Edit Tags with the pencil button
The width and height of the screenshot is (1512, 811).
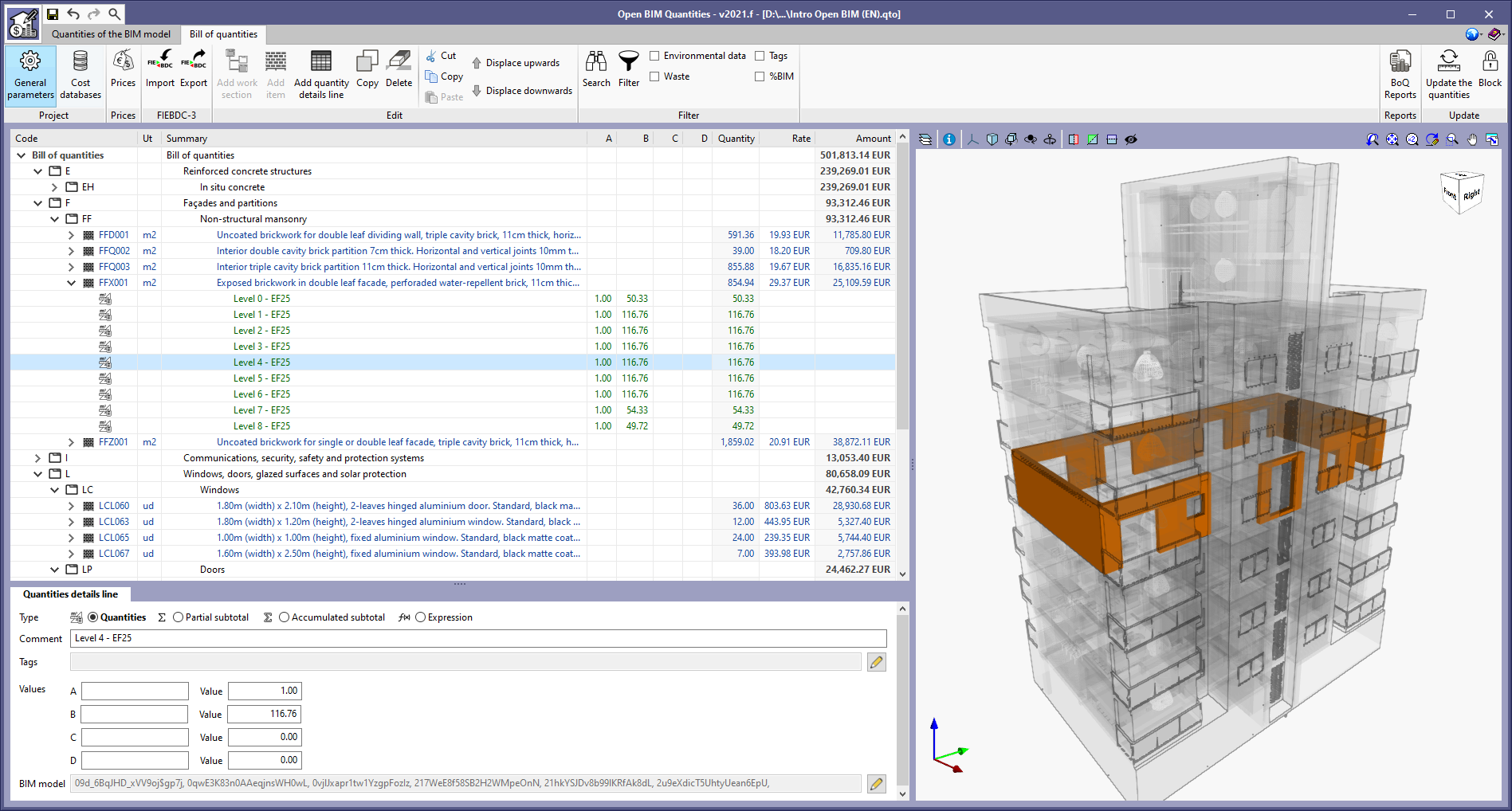point(877,662)
